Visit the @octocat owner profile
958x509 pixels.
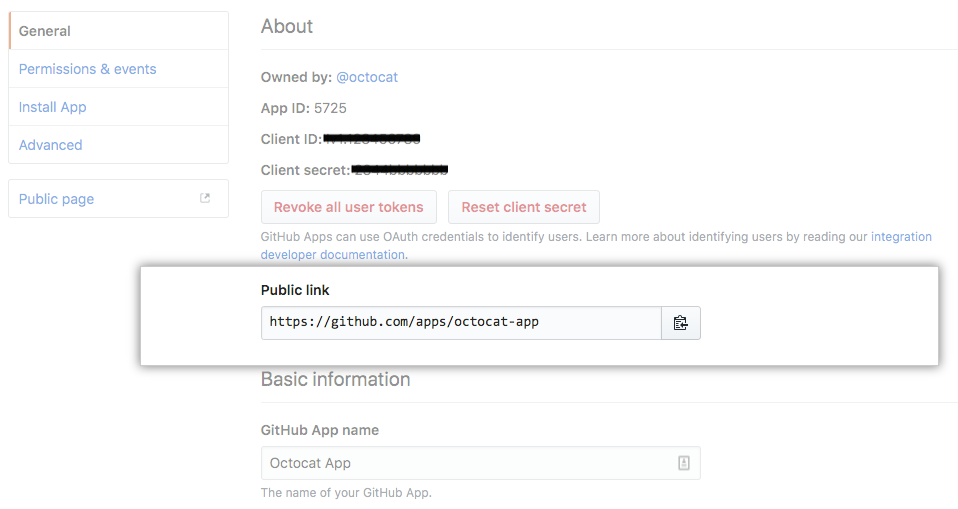[x=367, y=77]
